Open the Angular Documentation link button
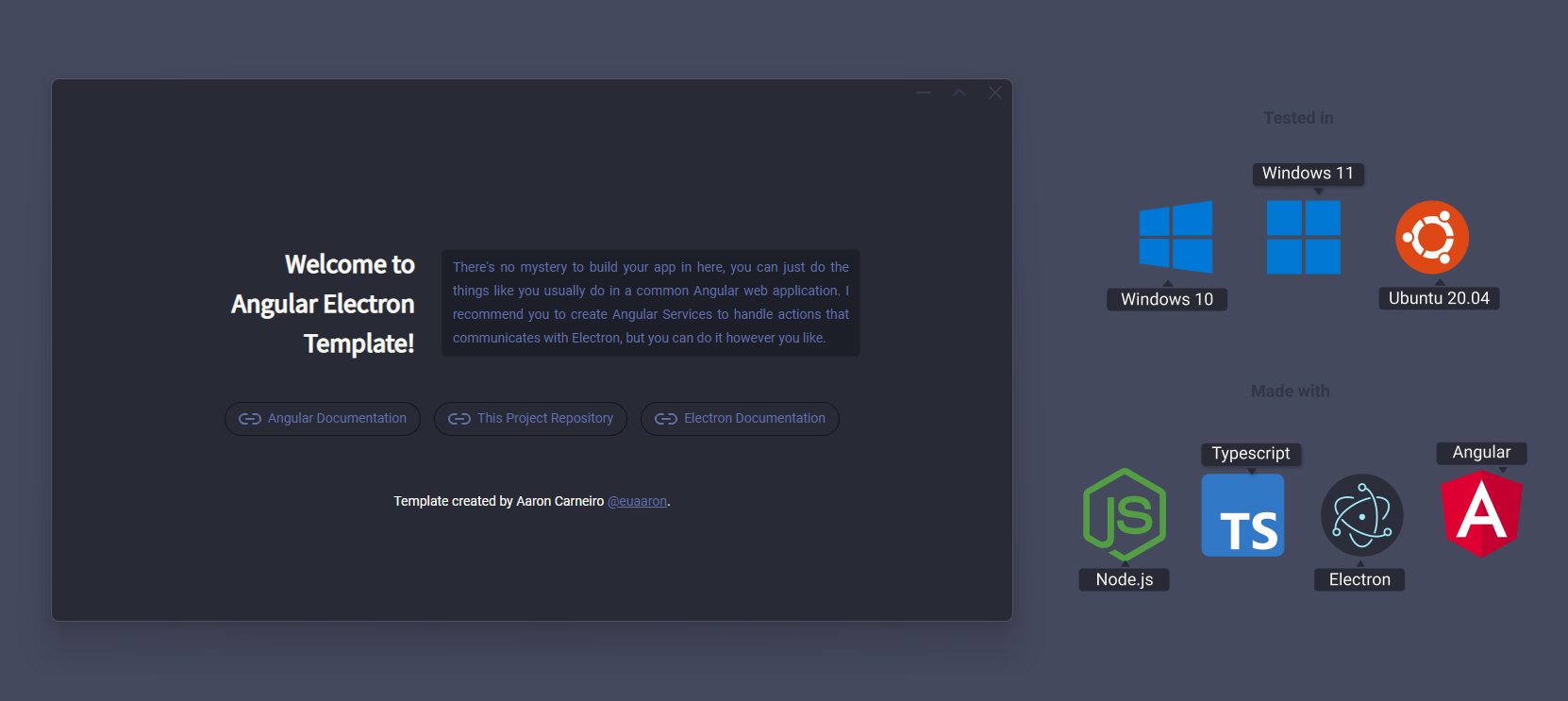1568x701 pixels. [323, 419]
